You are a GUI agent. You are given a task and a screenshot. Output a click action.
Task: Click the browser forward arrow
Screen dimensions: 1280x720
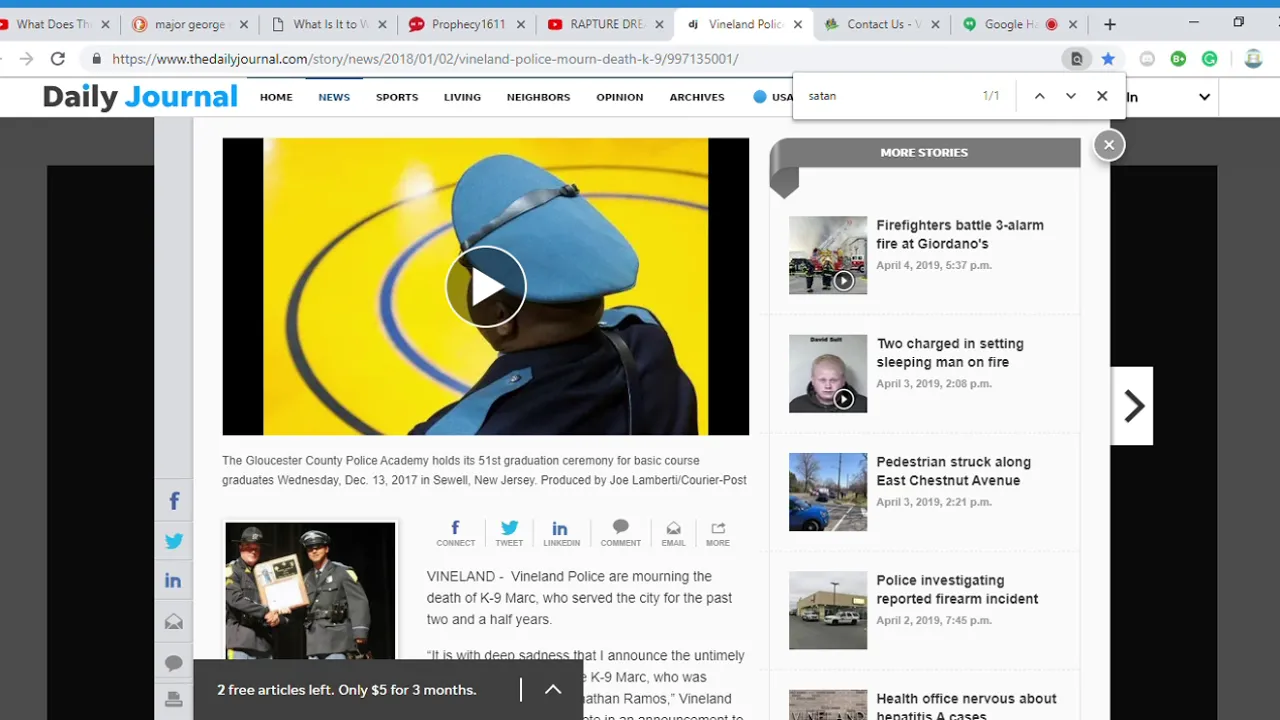click(26, 59)
